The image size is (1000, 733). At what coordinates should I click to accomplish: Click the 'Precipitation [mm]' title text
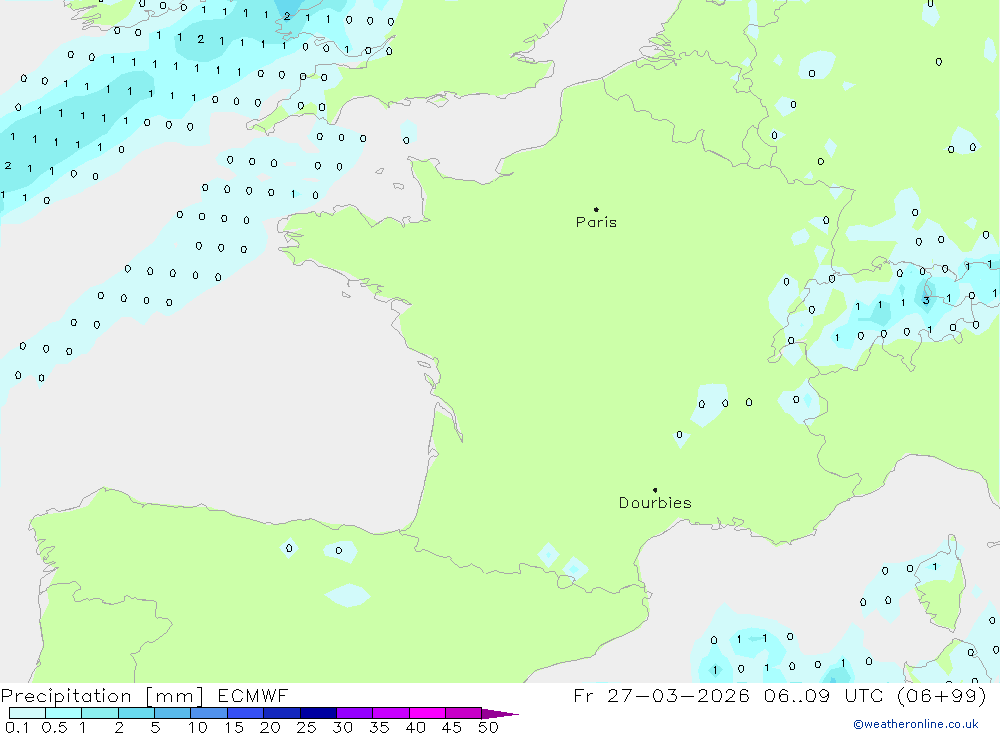click(x=102, y=696)
